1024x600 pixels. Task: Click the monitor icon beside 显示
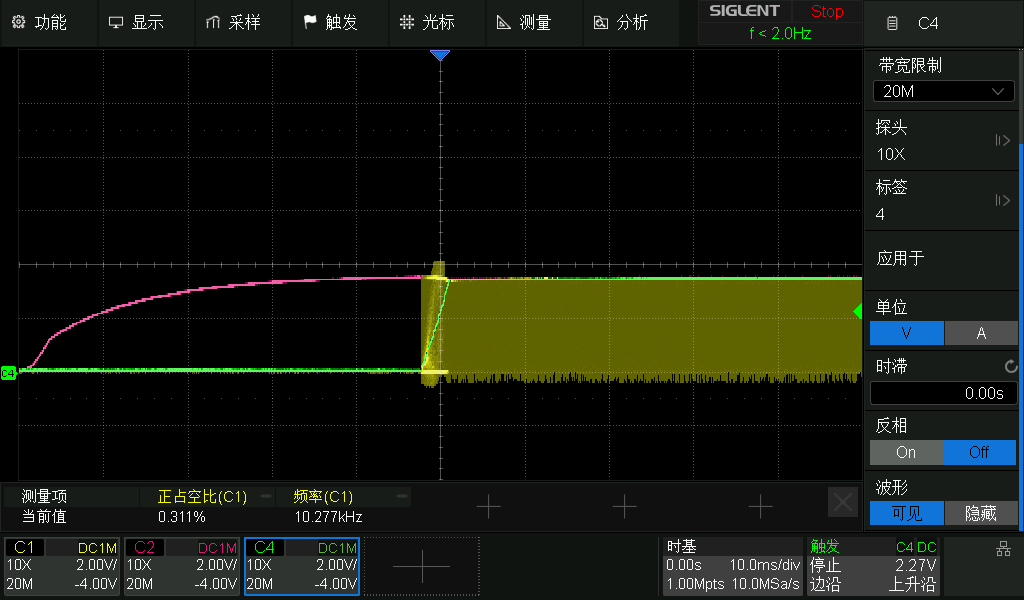pos(116,22)
